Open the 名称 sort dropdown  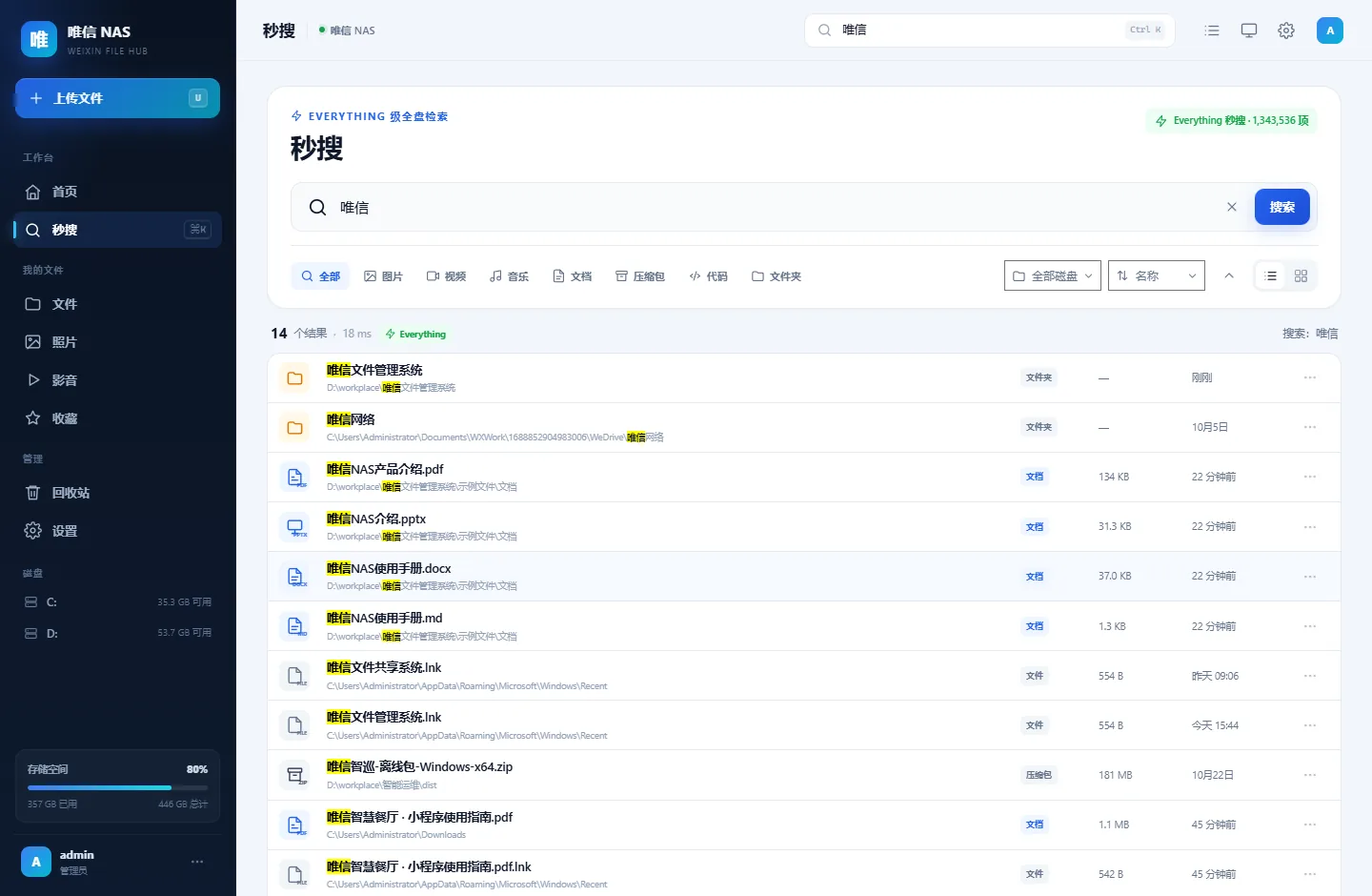[x=1157, y=275]
